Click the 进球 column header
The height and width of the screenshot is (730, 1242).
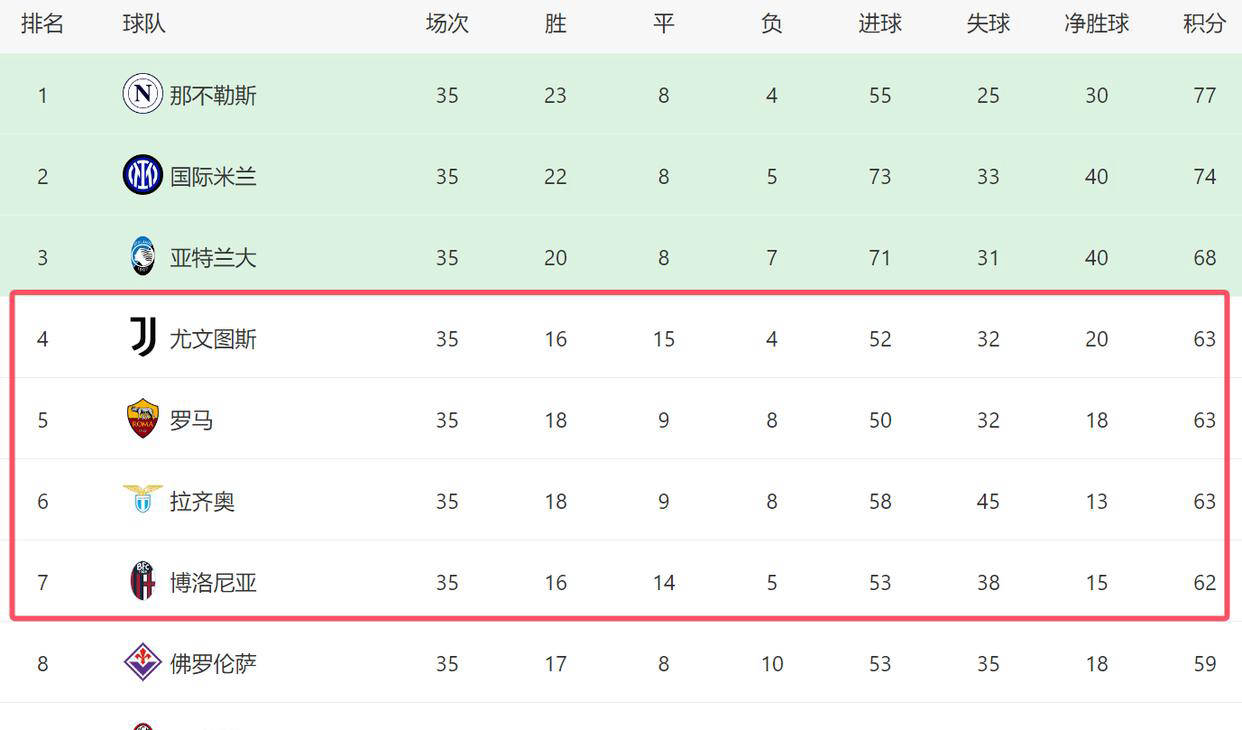pos(880,24)
